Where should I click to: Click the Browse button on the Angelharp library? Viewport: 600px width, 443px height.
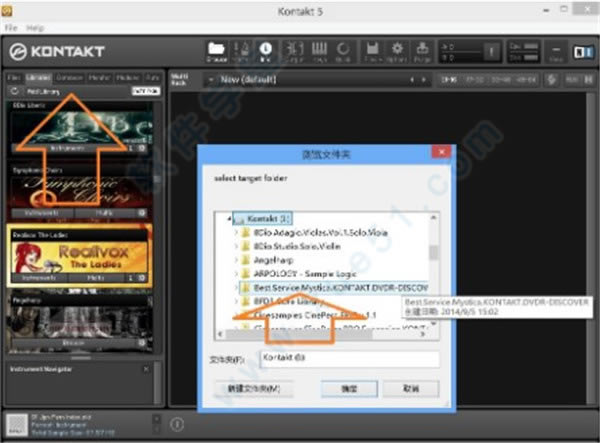[73, 343]
